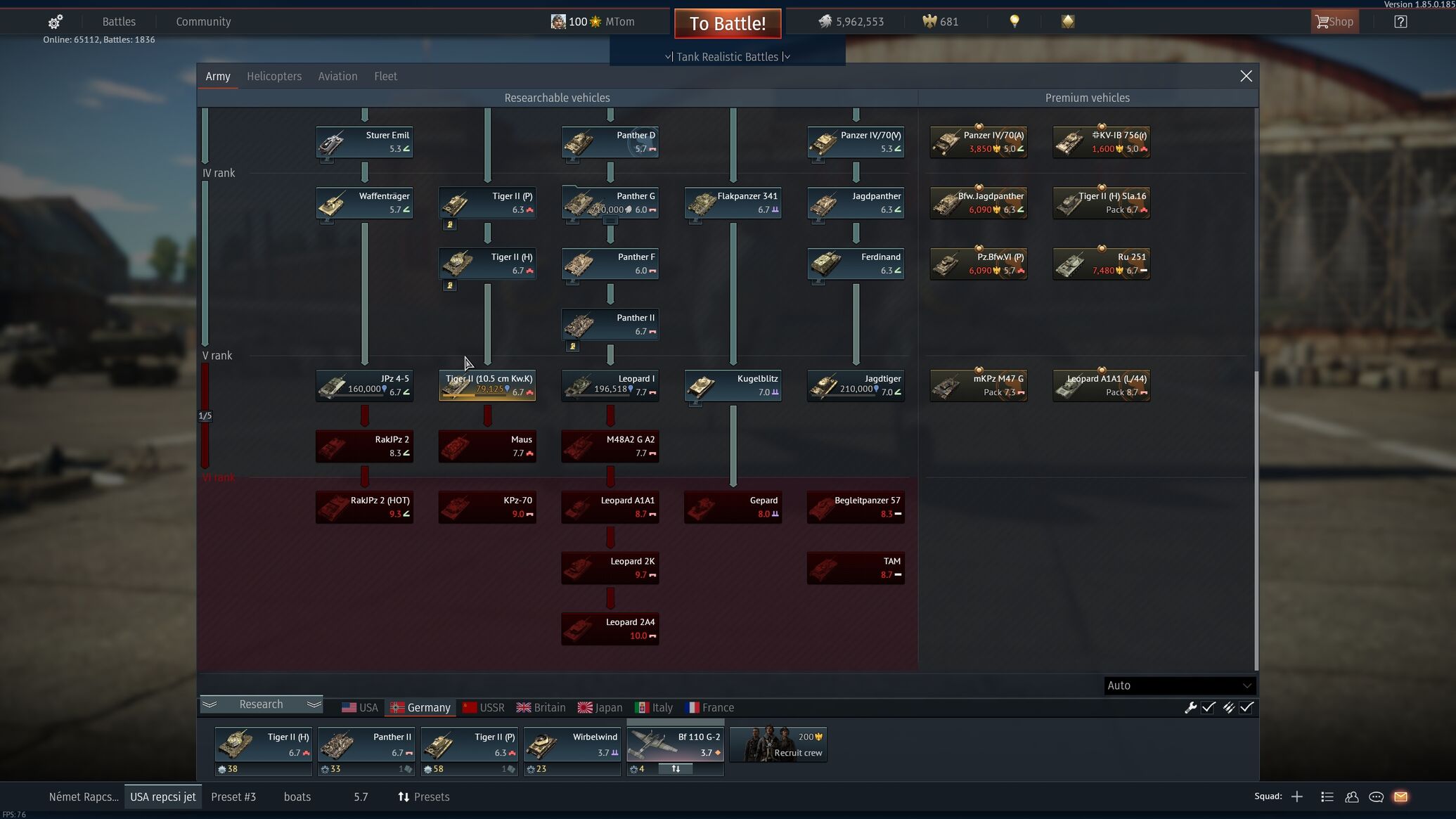Select the USSR nation tab
Image resolution: width=1456 pixels, height=819 pixels.
(484, 708)
